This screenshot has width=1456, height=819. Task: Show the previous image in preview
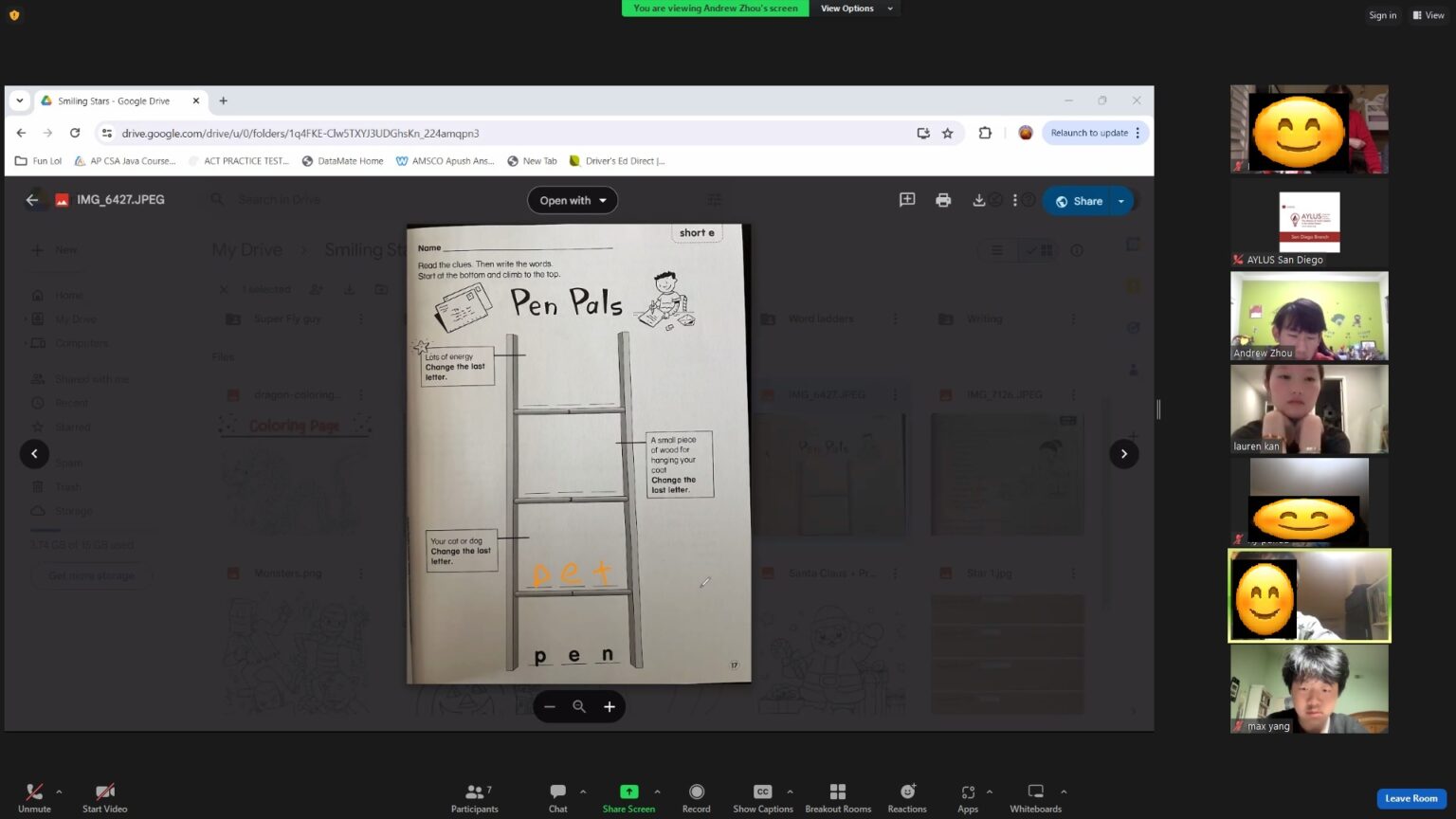pos(34,454)
